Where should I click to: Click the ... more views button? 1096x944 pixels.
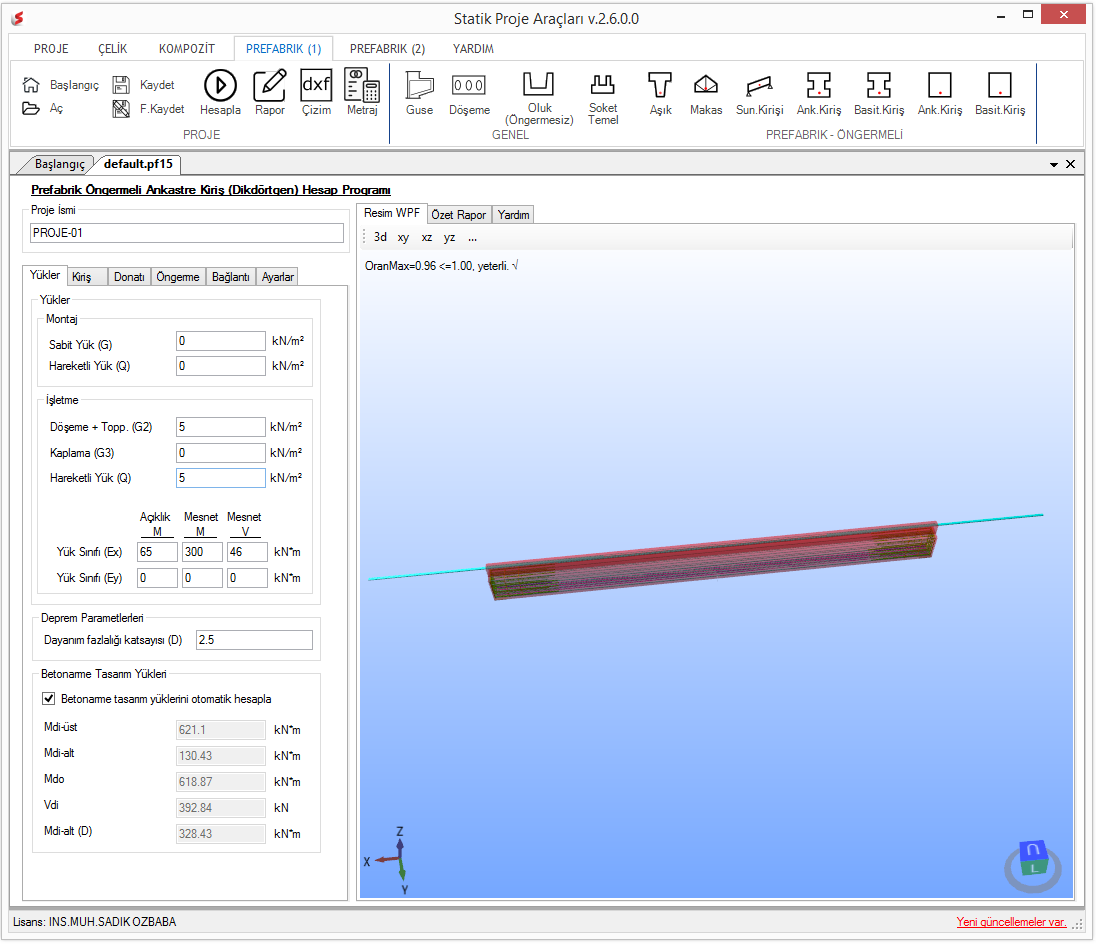[x=473, y=238]
